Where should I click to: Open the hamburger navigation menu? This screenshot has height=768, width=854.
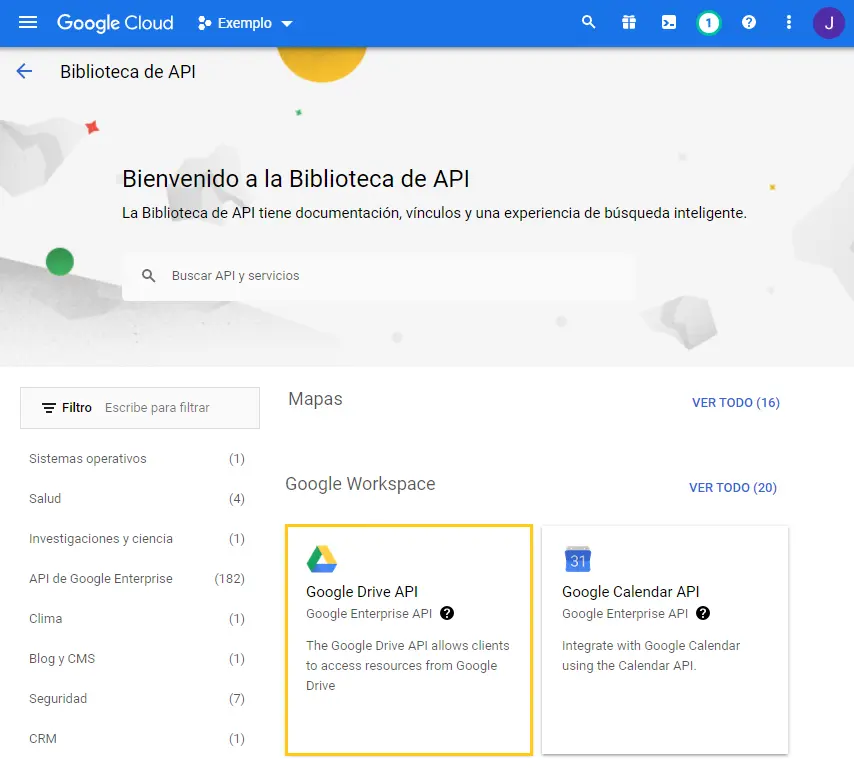coord(28,23)
